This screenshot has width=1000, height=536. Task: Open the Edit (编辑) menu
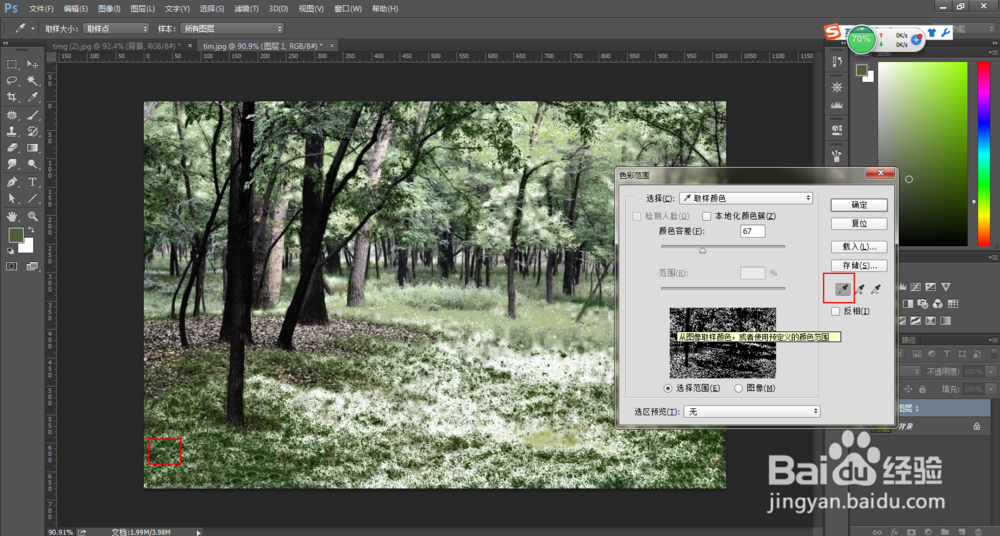pyautogui.click(x=76, y=9)
